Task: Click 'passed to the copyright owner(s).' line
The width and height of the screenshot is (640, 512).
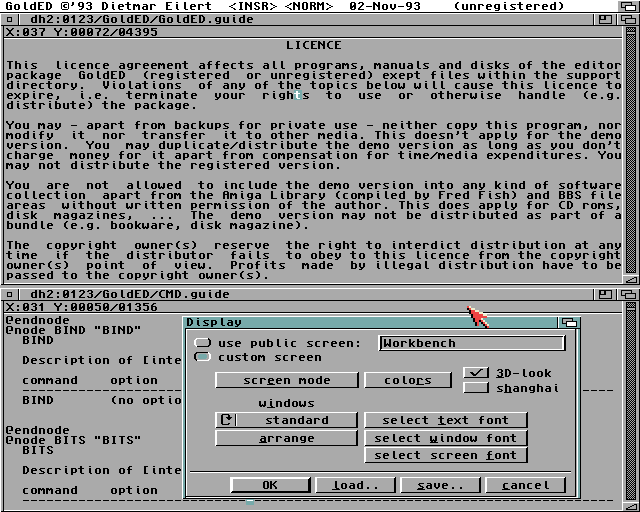Action: pyautogui.click(x=137, y=275)
